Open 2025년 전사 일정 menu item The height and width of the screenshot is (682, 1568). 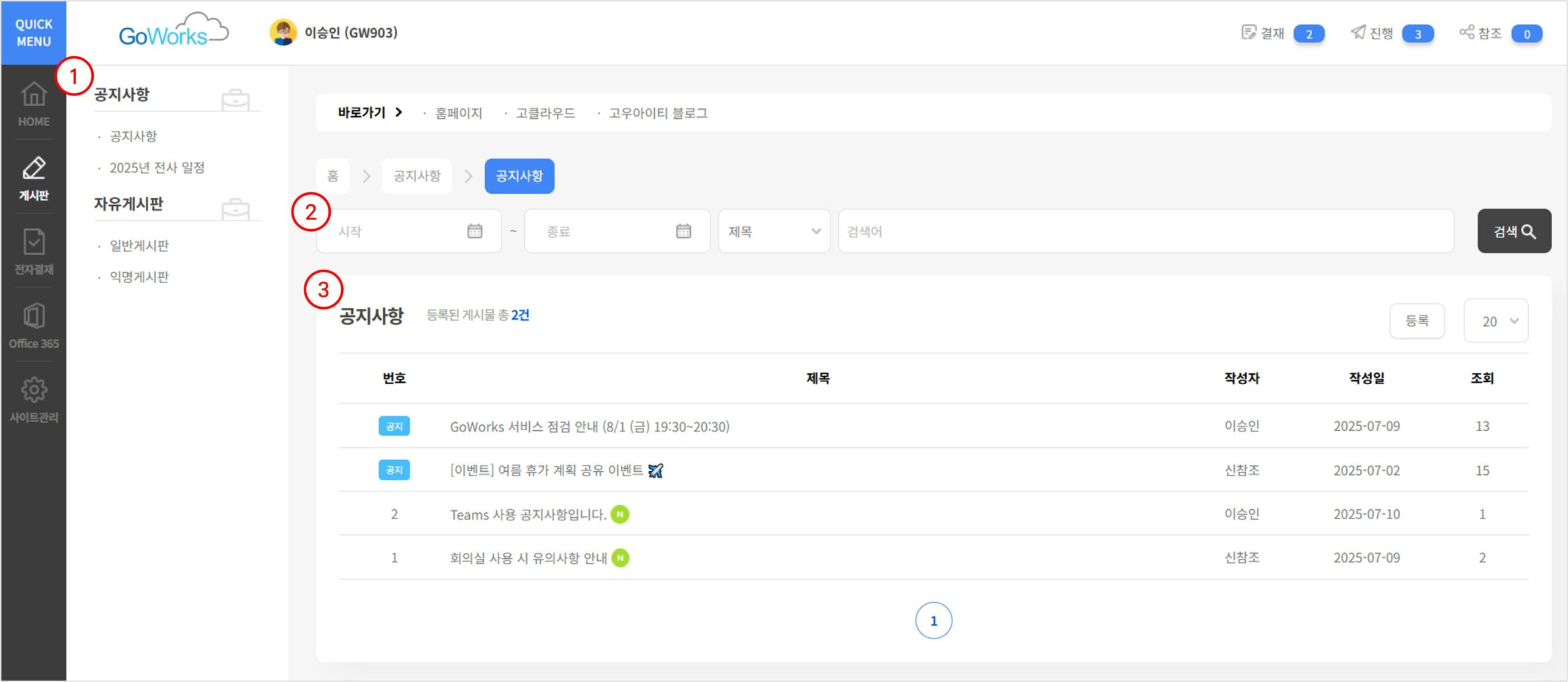click(x=157, y=167)
